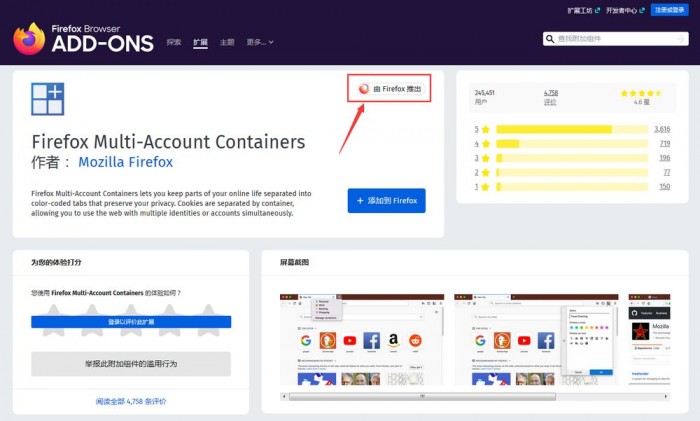Click the add-on search input field

(616, 39)
